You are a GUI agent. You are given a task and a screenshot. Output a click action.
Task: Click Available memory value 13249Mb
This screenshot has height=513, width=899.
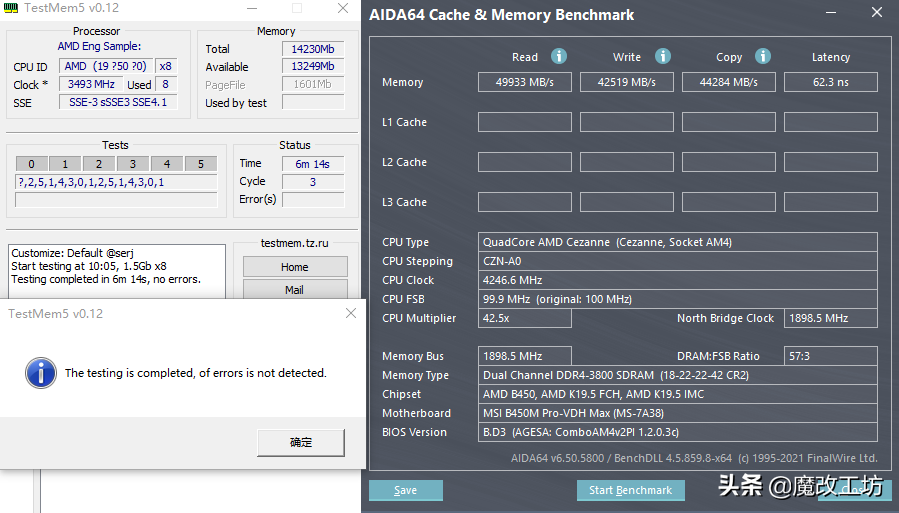(x=313, y=66)
